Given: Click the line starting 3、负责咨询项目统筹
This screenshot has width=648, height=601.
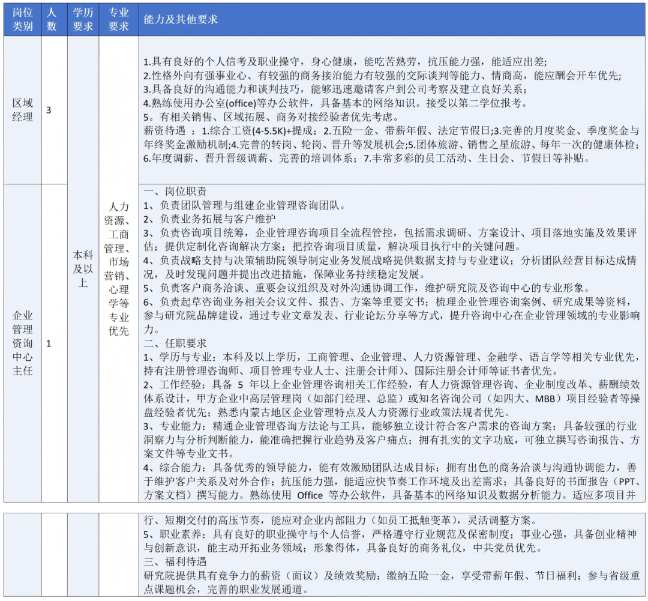Looking at the screenshot, I should click(391, 233).
